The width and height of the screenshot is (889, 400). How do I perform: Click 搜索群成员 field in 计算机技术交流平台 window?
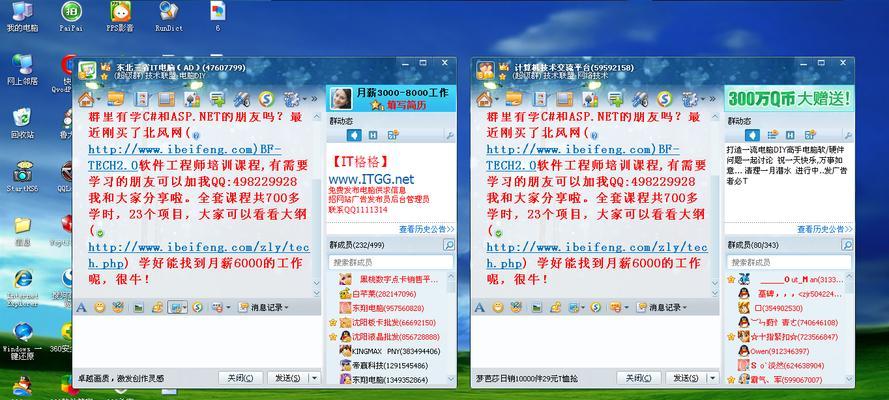[x=789, y=262]
